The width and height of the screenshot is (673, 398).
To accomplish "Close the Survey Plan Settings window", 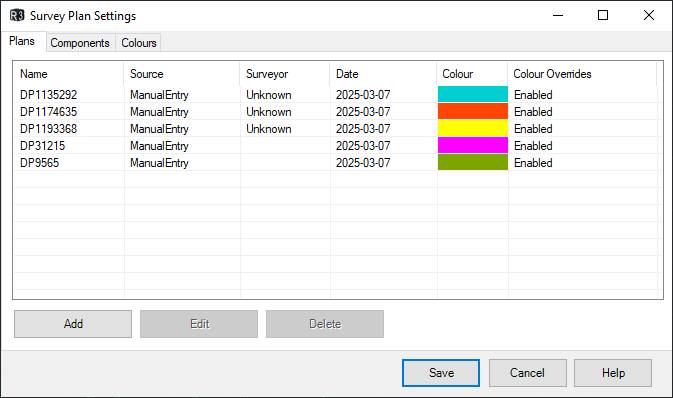I will point(649,15).
